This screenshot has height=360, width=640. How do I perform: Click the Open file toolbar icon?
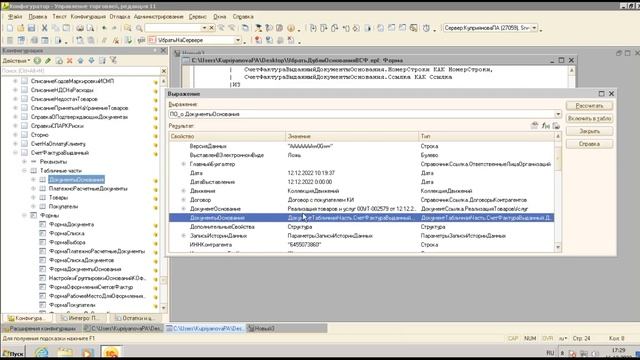tap(20, 28)
